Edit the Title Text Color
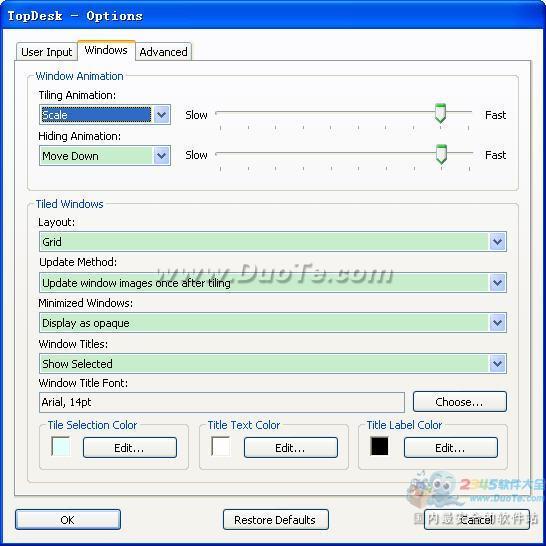 (290, 448)
